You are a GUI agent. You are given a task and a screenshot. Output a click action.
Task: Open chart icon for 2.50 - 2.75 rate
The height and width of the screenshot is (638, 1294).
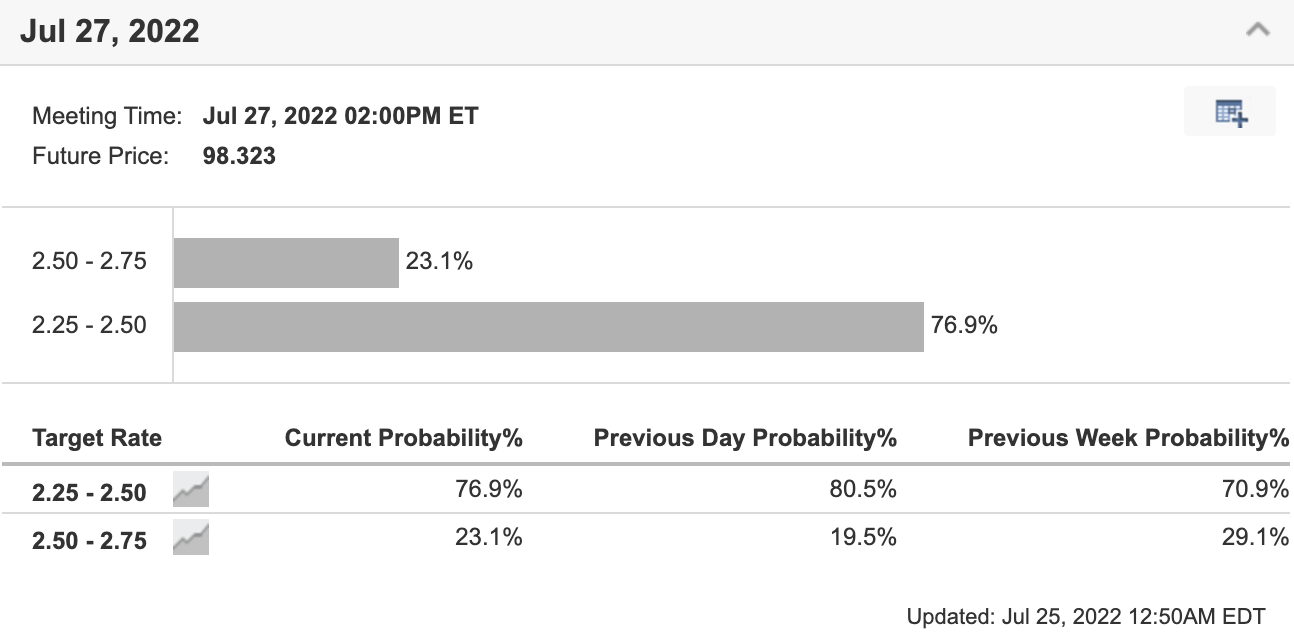191,540
